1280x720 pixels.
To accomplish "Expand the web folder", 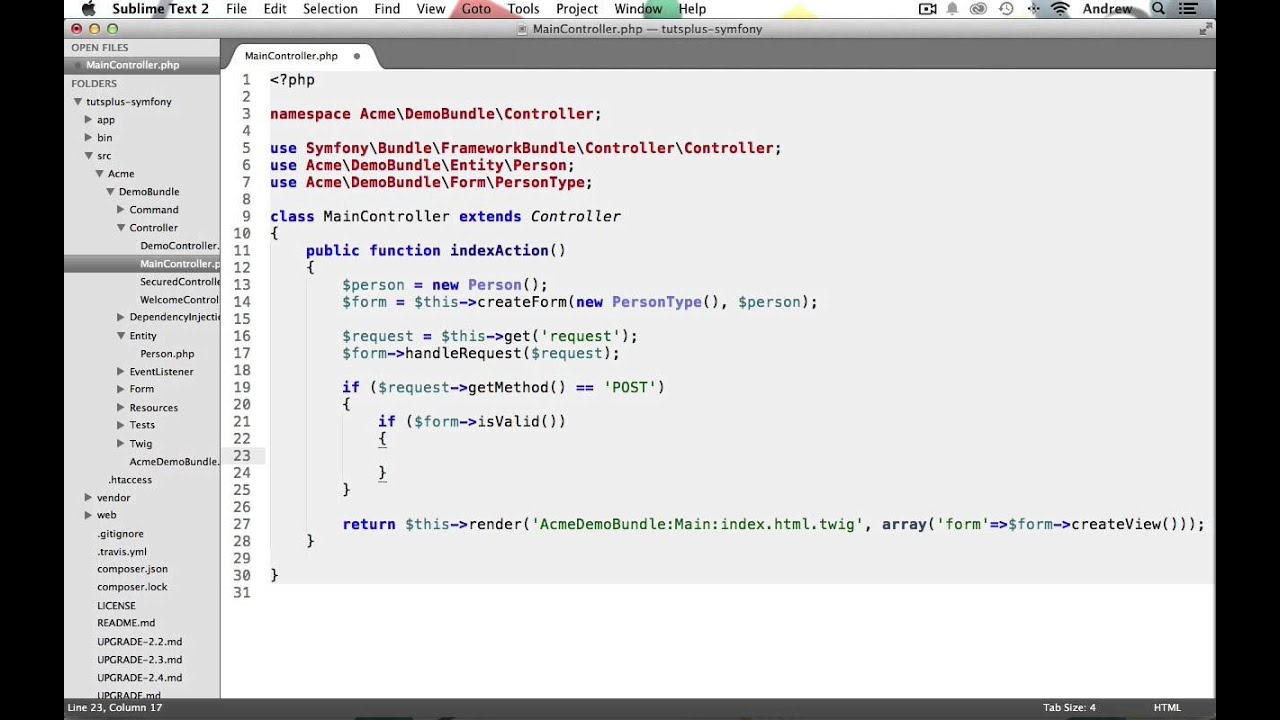I will click(x=88, y=515).
